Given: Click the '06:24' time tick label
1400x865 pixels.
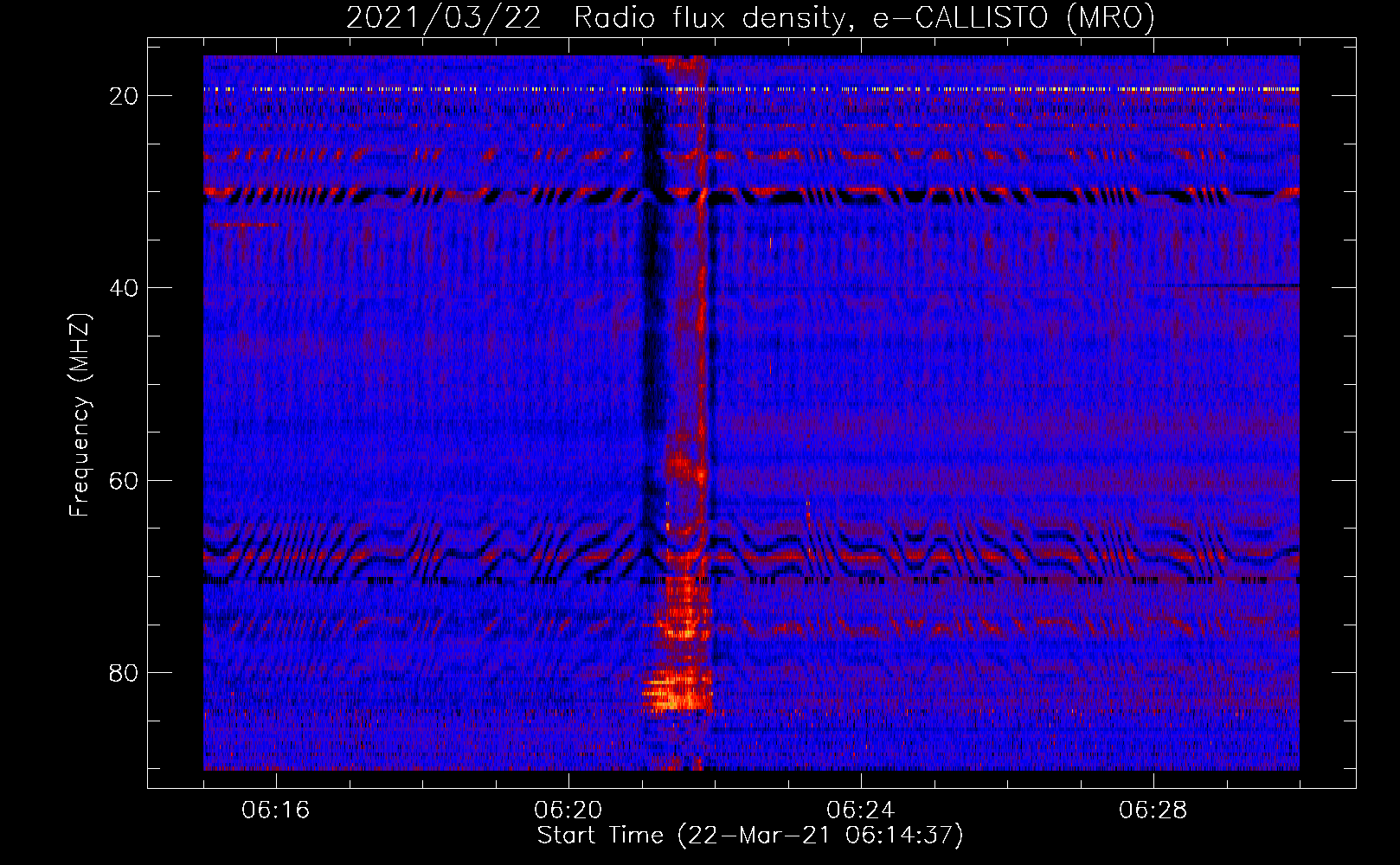Looking at the screenshot, I should (x=860, y=811).
